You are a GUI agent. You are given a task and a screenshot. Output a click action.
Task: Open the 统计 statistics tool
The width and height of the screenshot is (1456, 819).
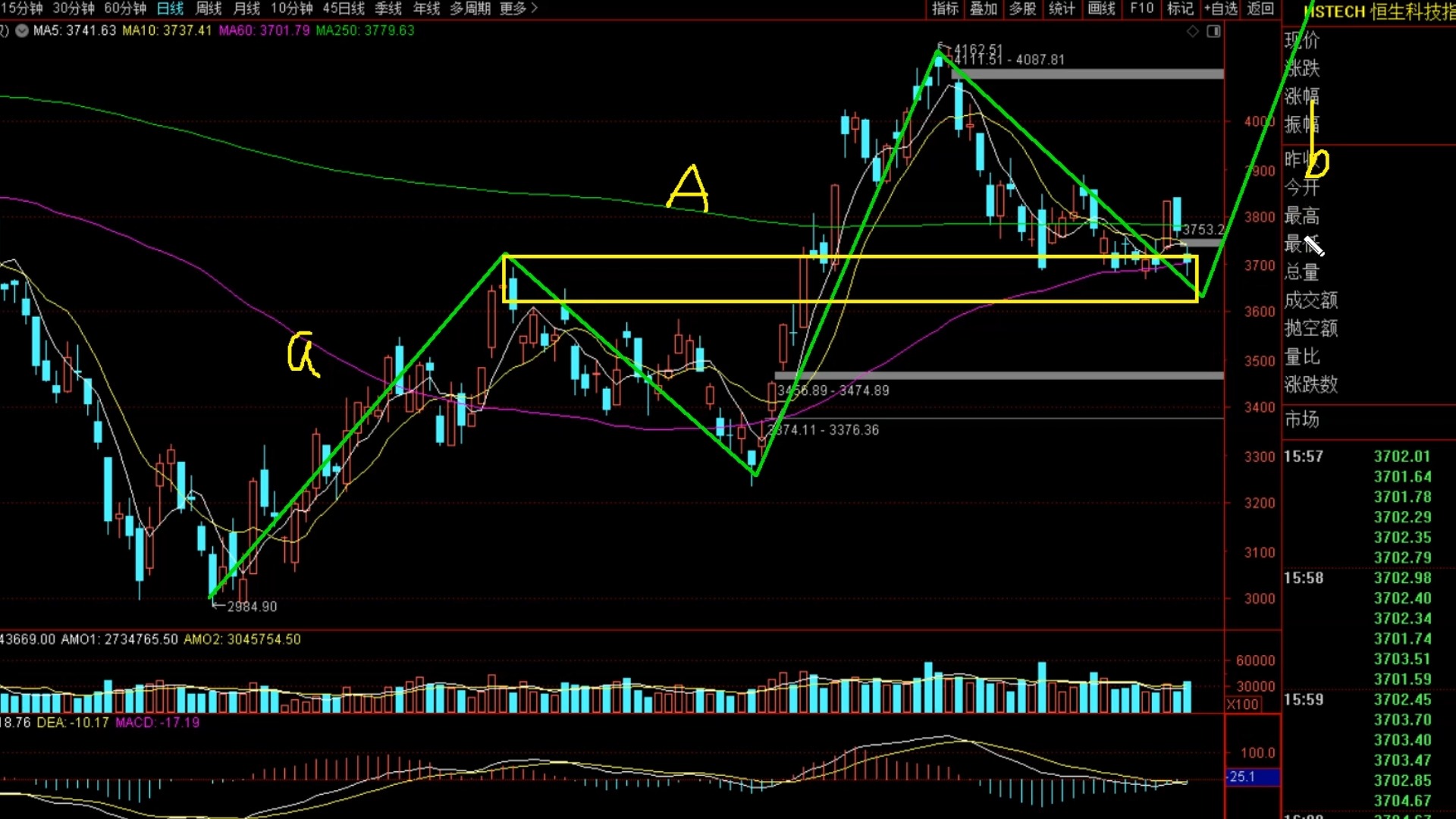point(1062,8)
